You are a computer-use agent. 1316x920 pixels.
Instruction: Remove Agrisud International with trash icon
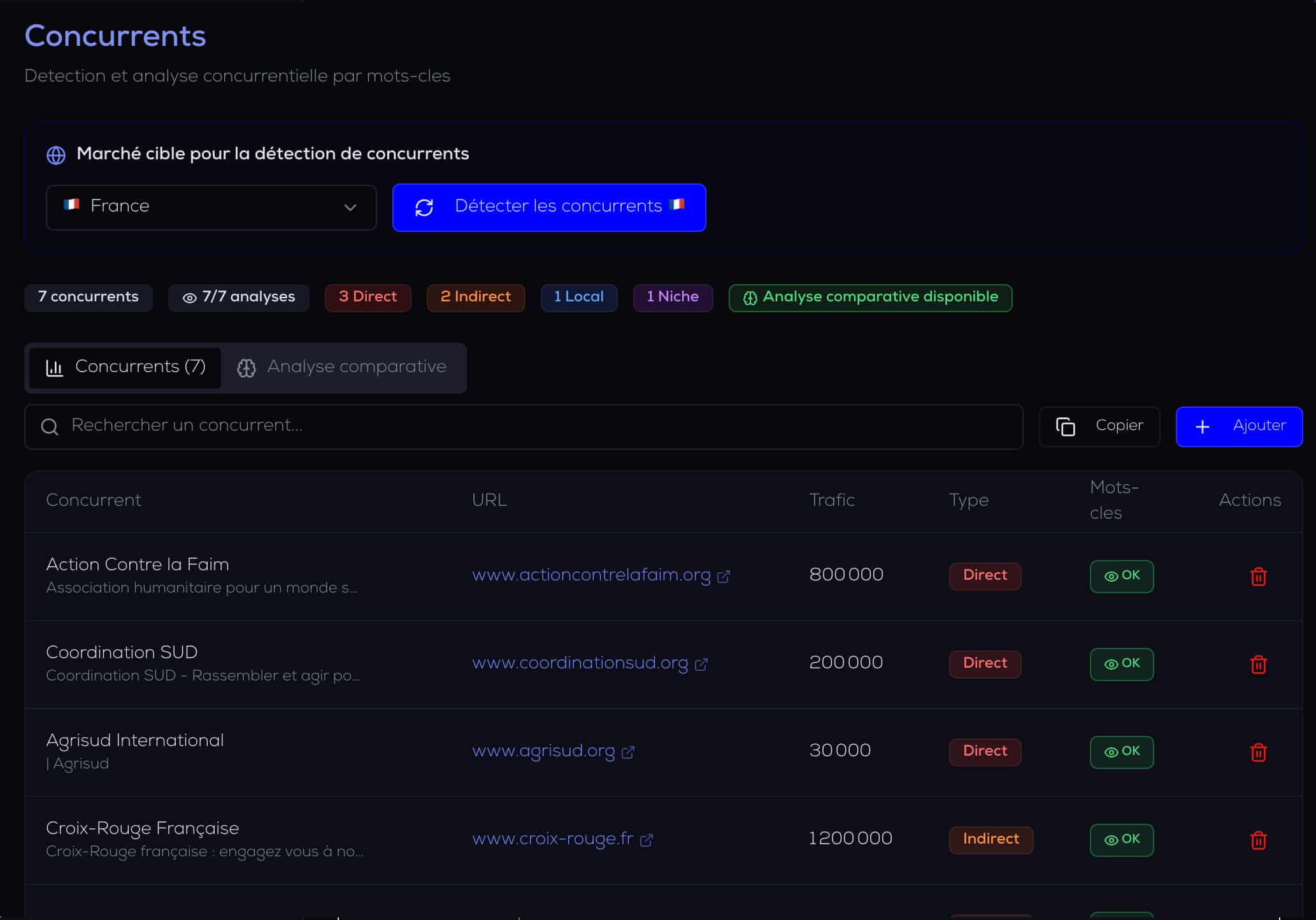tap(1258, 752)
